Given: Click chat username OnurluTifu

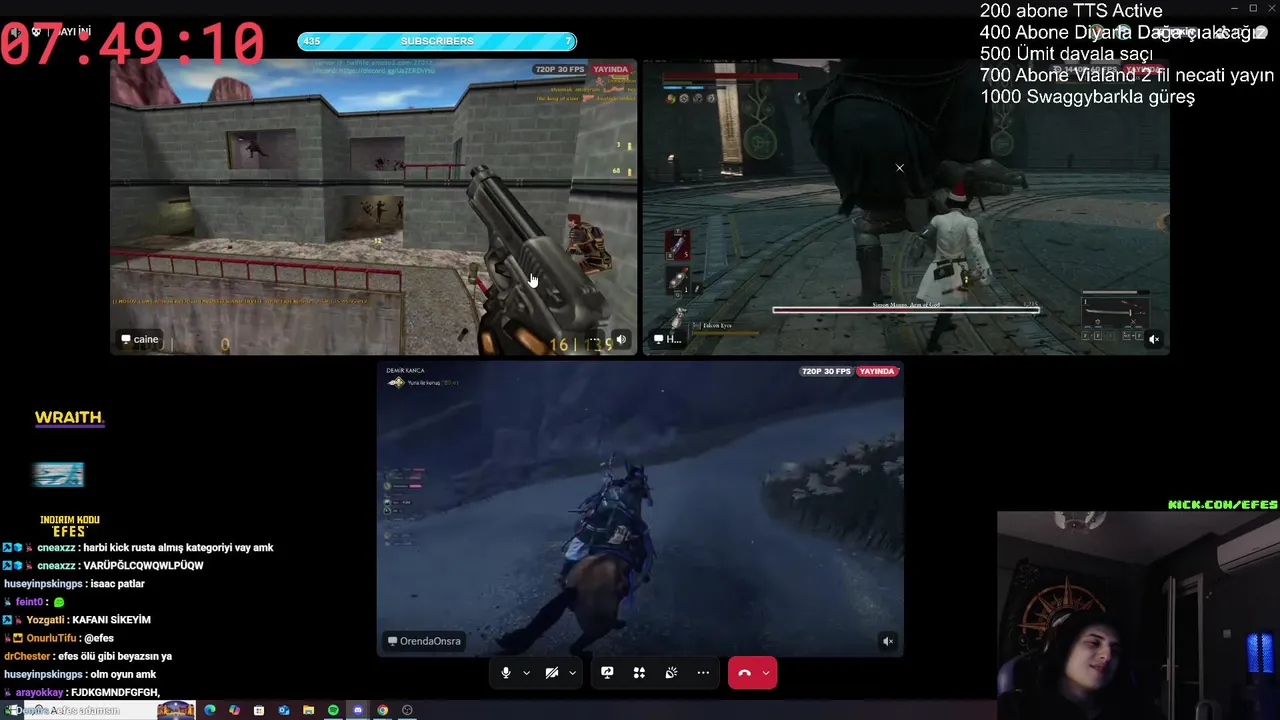Looking at the screenshot, I should click(51, 638).
